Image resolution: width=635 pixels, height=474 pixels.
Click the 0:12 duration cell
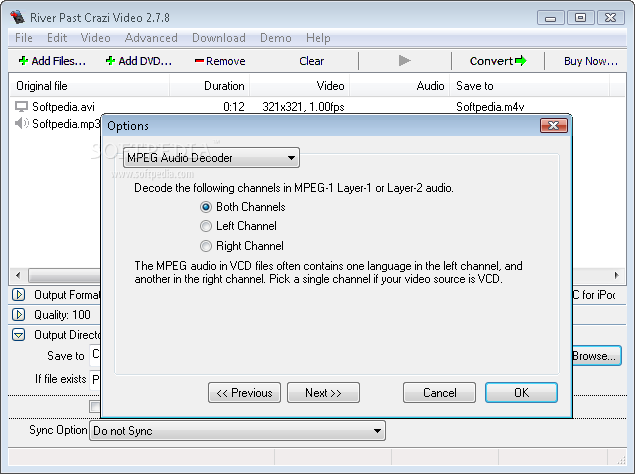234,107
